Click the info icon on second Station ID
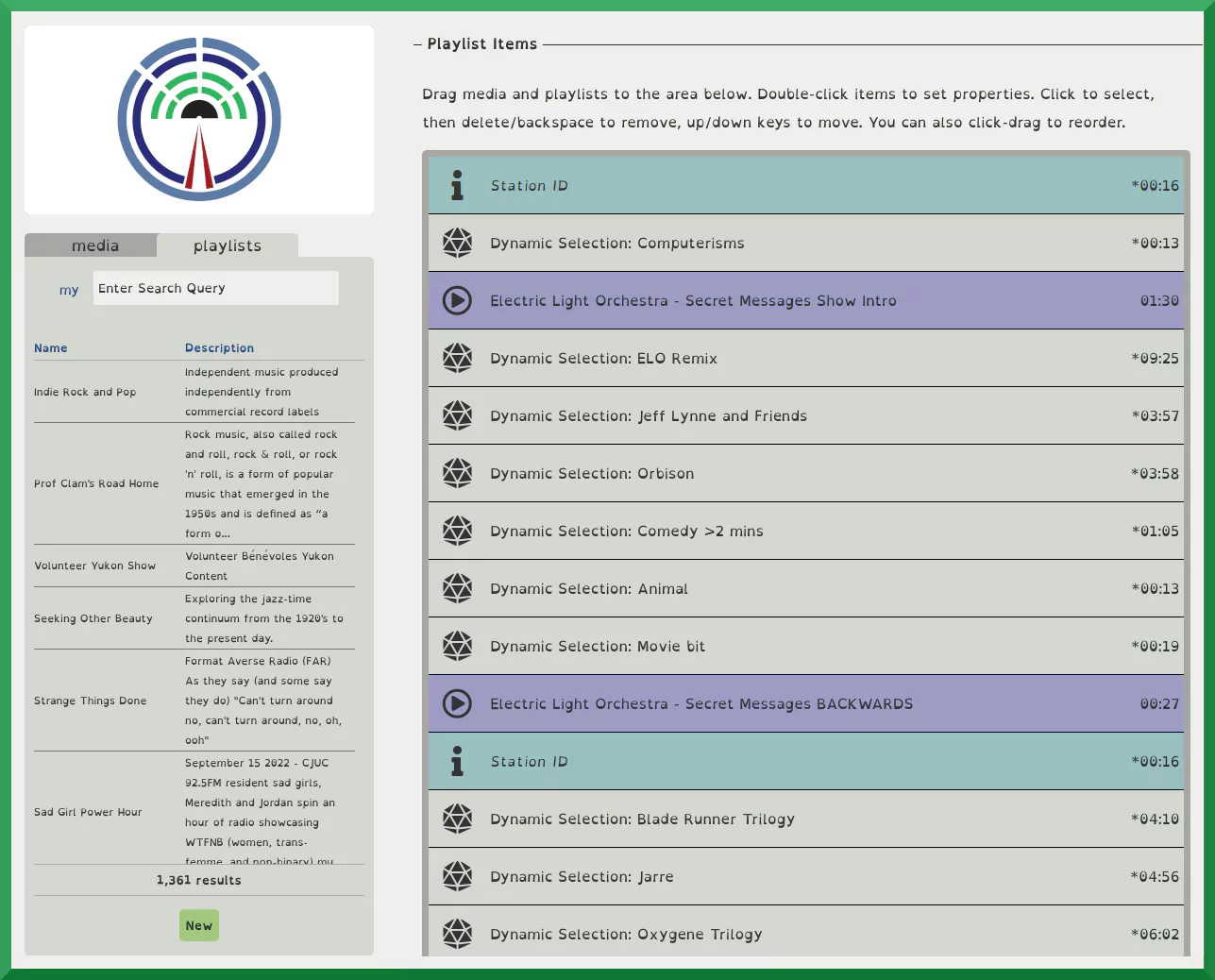 point(457,762)
